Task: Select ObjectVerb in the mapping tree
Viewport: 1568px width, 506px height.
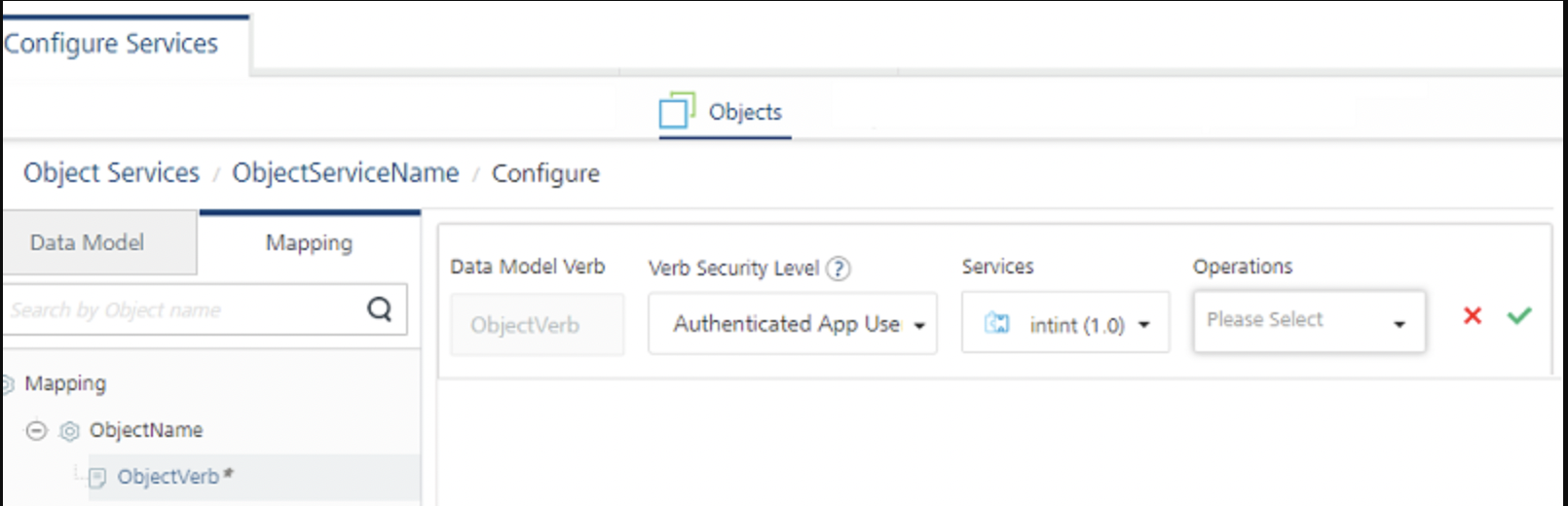Action: coord(168,477)
